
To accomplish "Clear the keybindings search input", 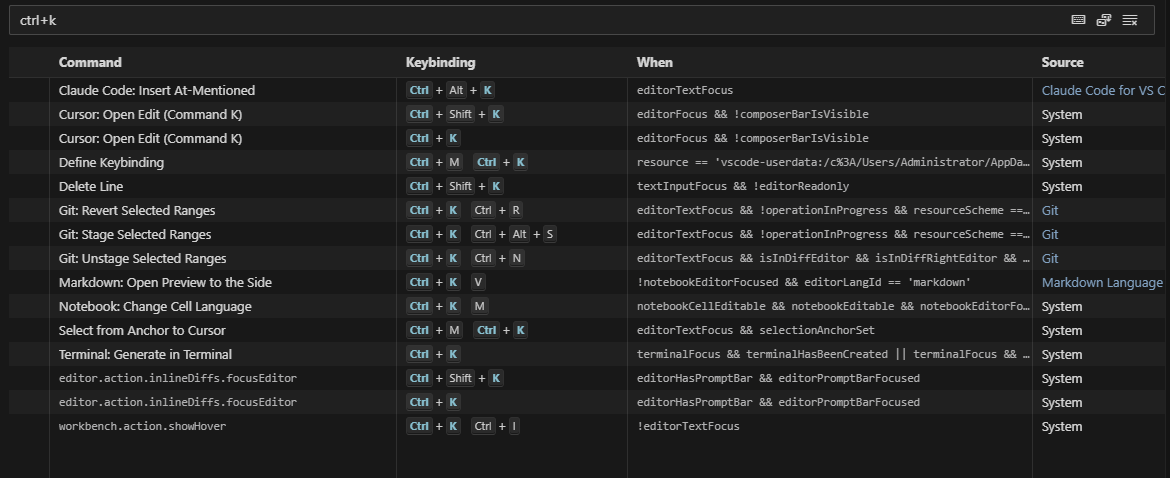I will tap(1130, 20).
